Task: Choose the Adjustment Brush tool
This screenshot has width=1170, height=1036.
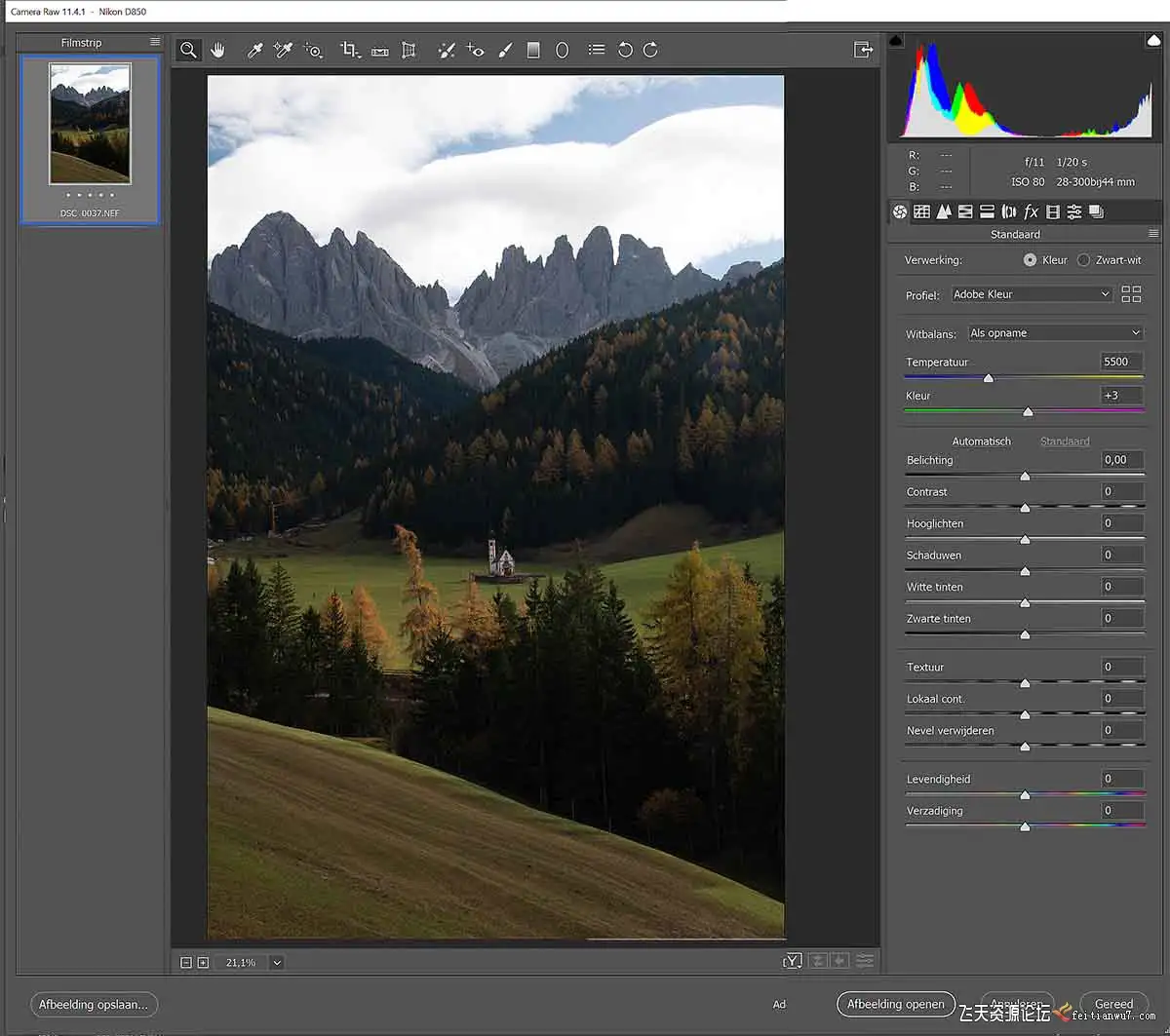Action: [x=504, y=50]
